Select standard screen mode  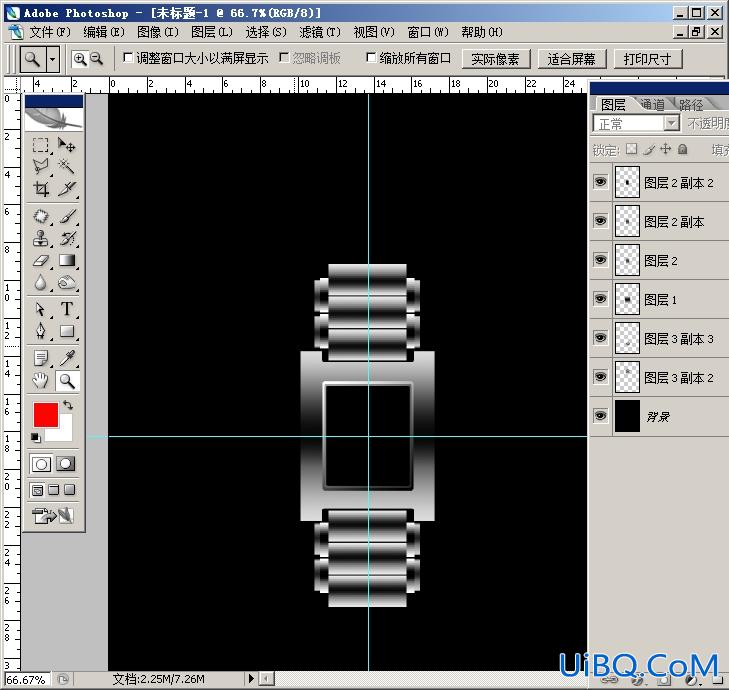(37, 490)
